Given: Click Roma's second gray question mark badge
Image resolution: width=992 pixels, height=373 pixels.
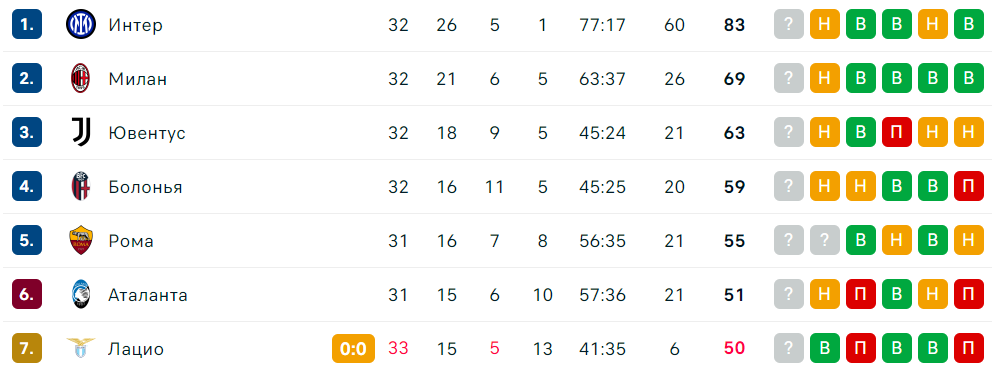Looking at the screenshot, I should click(x=825, y=241).
